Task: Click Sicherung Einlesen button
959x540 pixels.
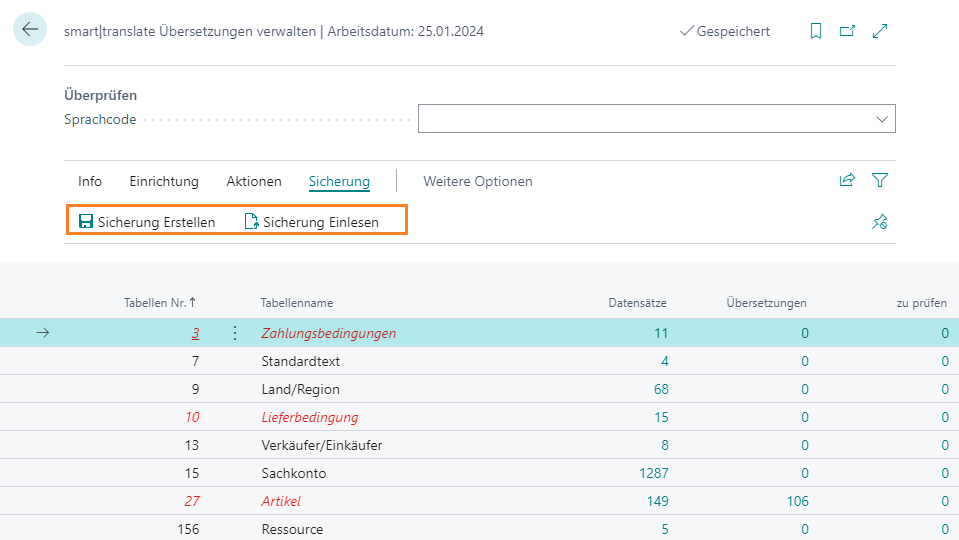Action: [312, 222]
